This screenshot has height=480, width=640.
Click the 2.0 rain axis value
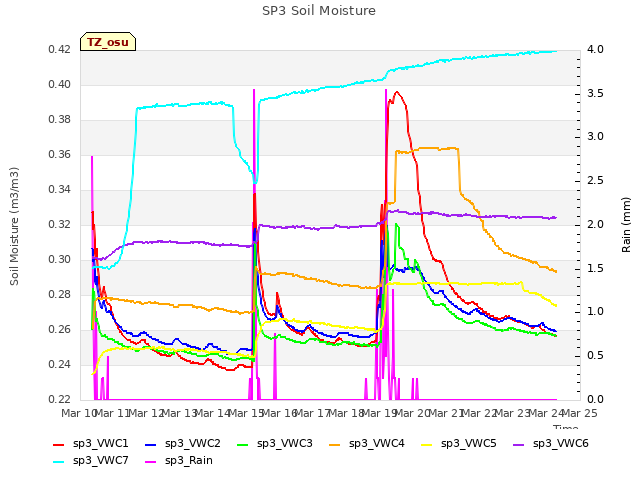point(596,224)
